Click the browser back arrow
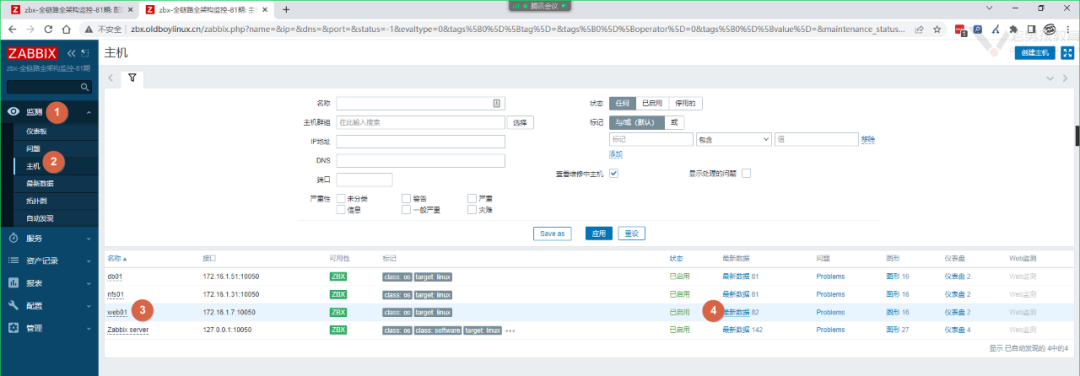Screen dimensions: 1080x376 [12, 30]
